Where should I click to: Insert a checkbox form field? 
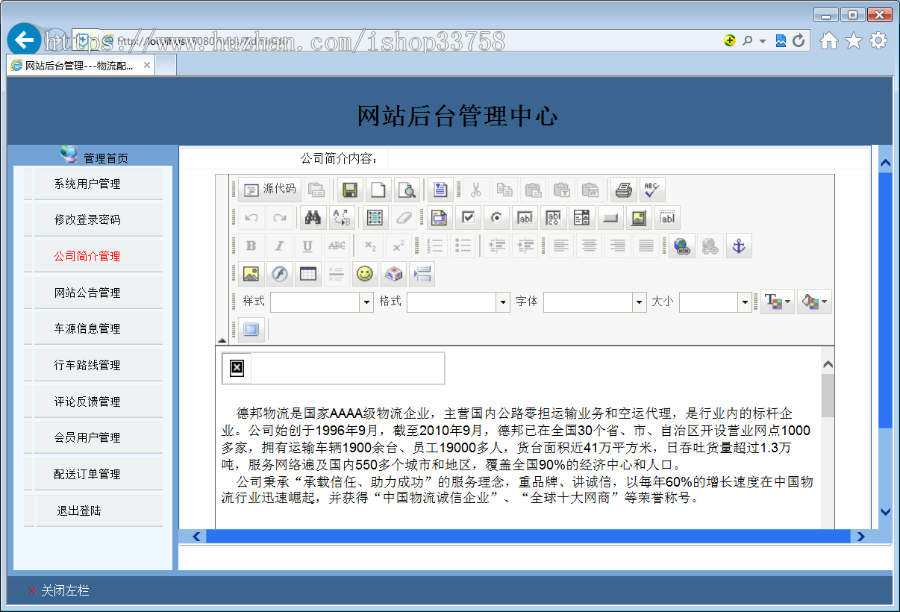(468, 217)
